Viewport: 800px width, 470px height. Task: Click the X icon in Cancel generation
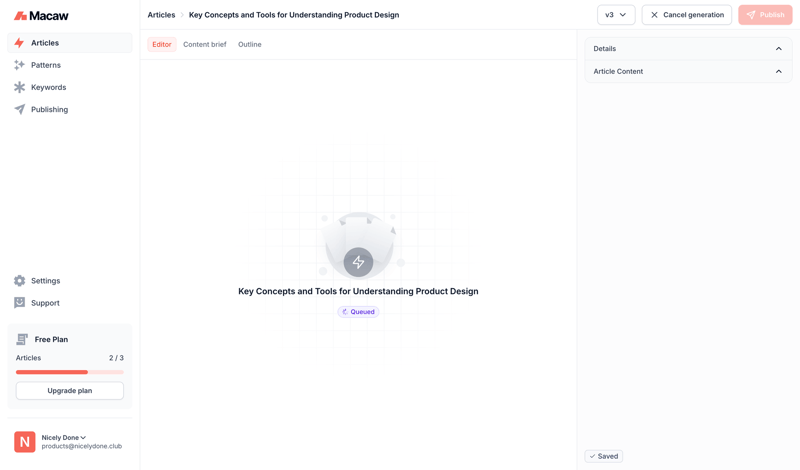coord(654,15)
